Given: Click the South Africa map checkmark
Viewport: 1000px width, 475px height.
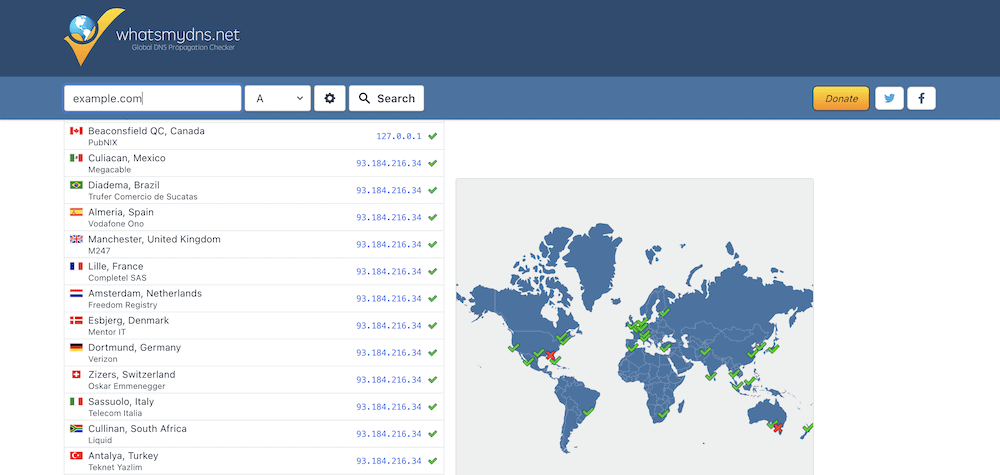Looking at the screenshot, I should 663,414.
